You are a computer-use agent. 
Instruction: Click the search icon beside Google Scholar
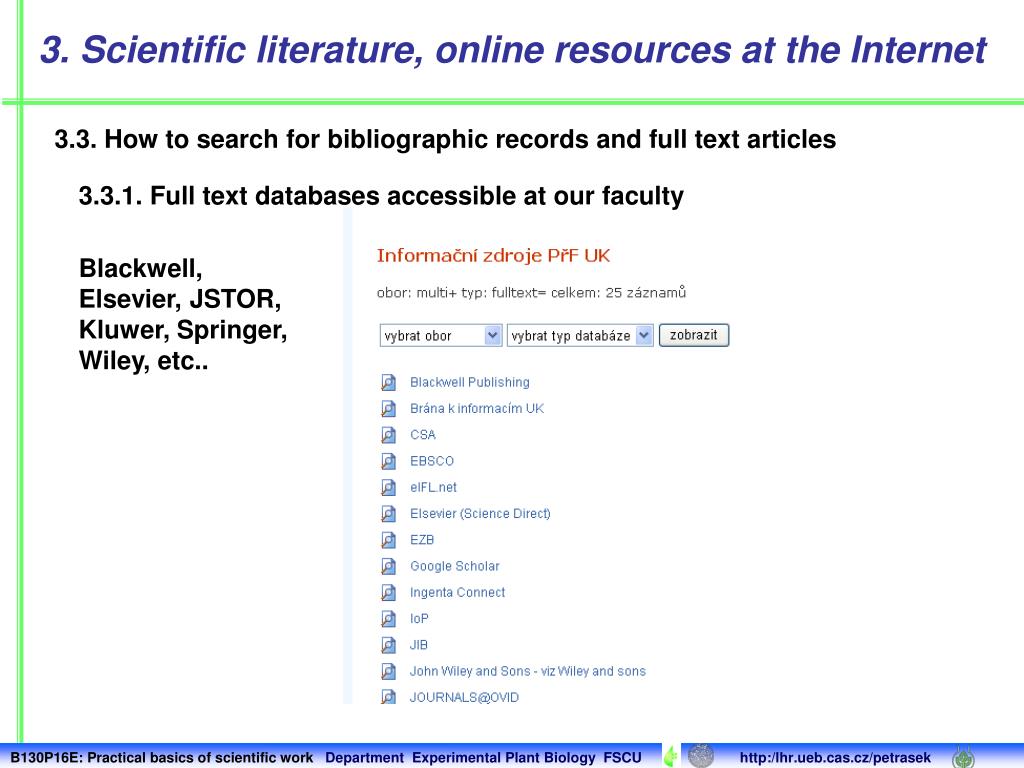[x=389, y=566]
